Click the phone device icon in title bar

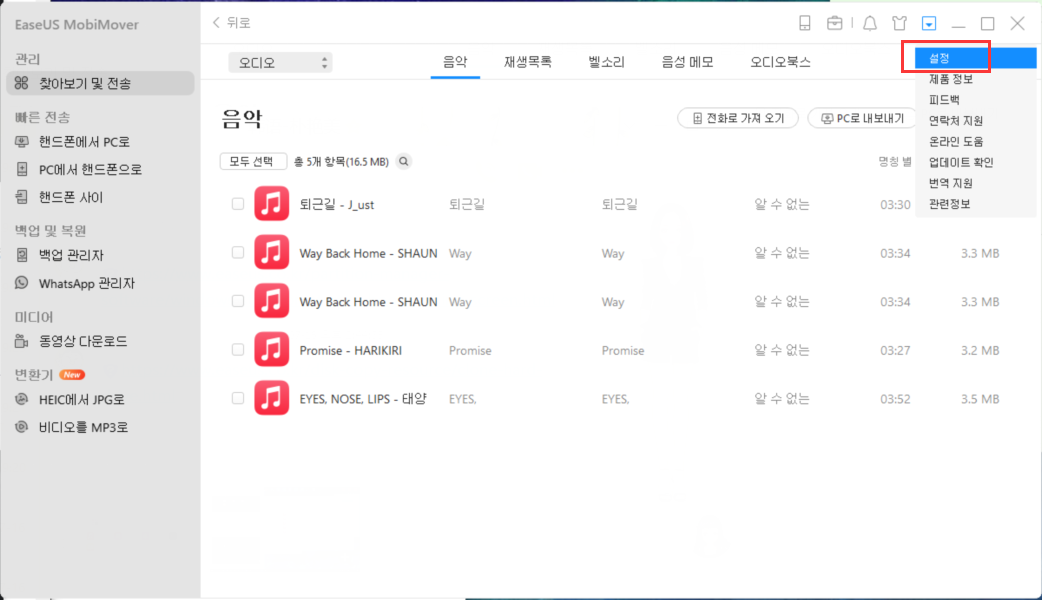tap(805, 23)
